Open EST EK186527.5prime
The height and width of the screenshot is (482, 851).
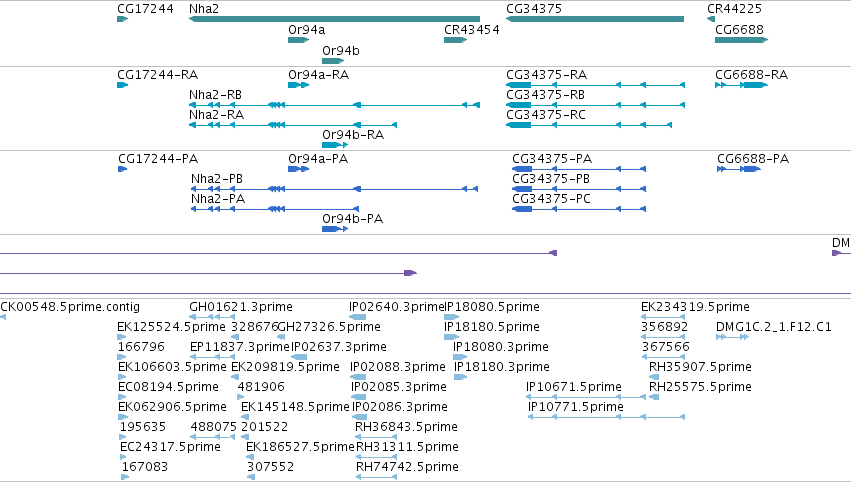300,448
